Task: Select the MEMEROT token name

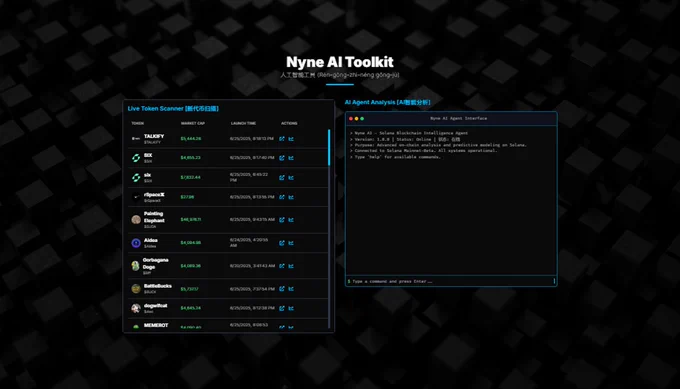Action: tap(156, 325)
